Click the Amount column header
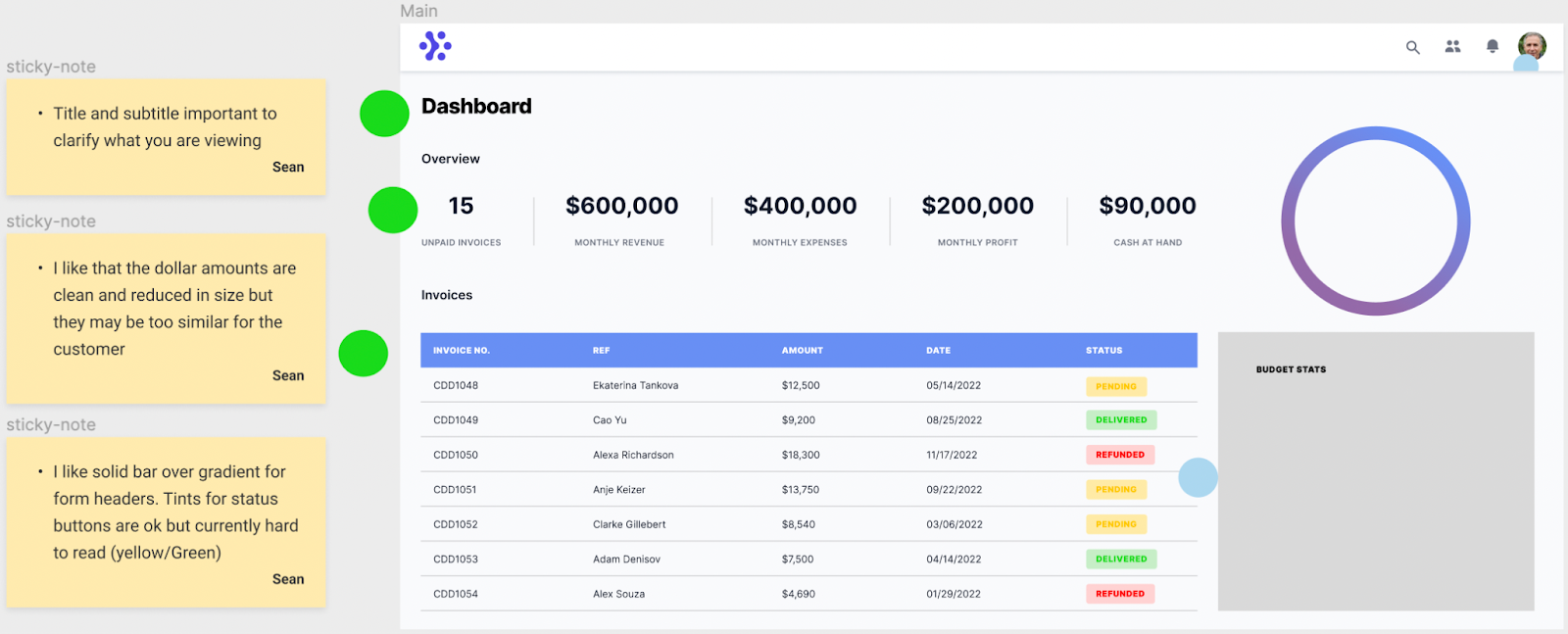The image size is (1568, 634). pyautogui.click(x=802, y=350)
